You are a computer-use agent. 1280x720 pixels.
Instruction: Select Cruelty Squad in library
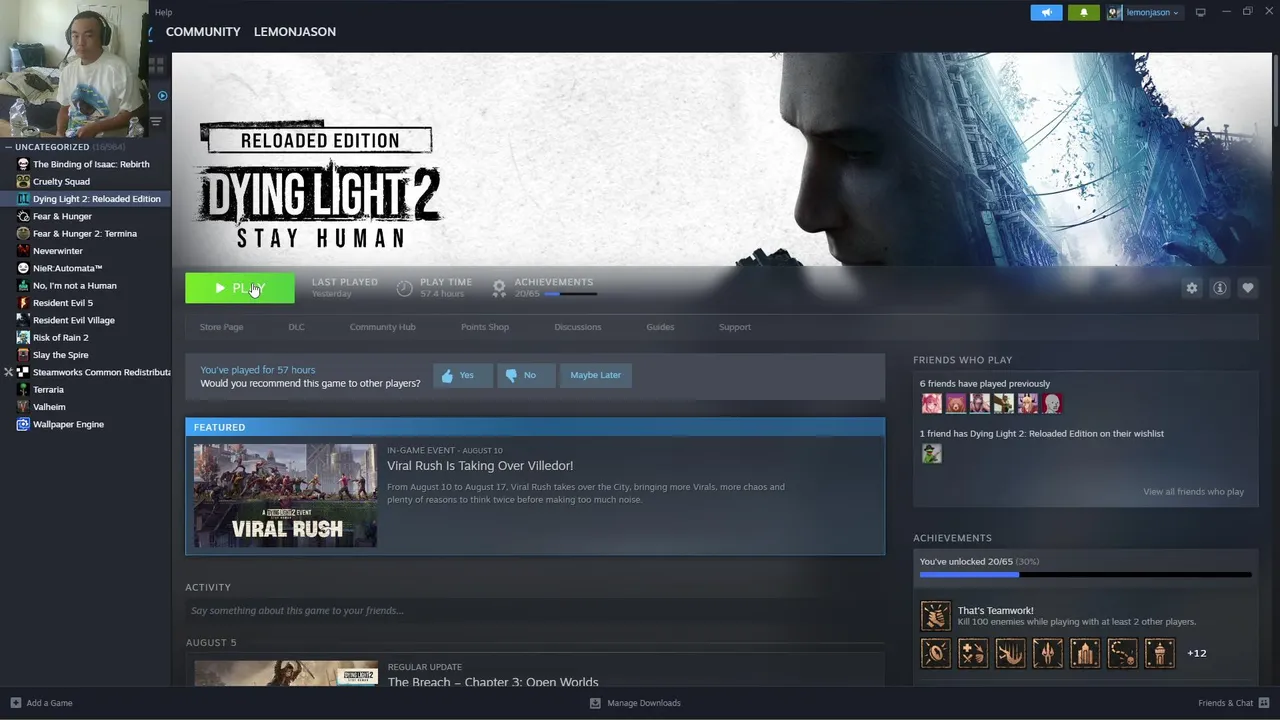(61, 182)
